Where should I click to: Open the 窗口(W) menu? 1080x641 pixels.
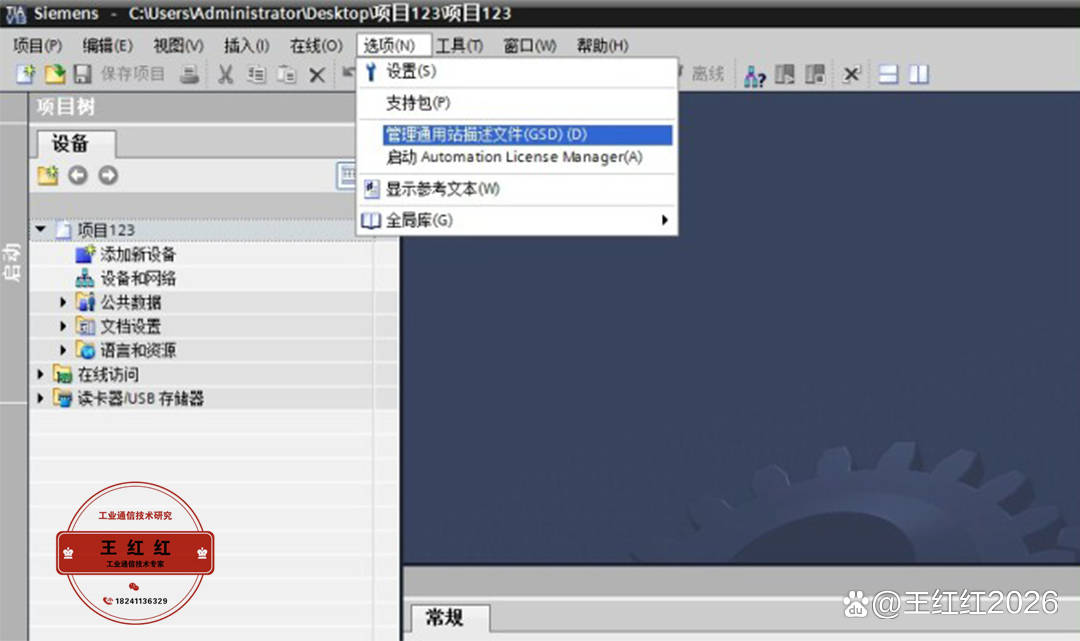point(530,45)
